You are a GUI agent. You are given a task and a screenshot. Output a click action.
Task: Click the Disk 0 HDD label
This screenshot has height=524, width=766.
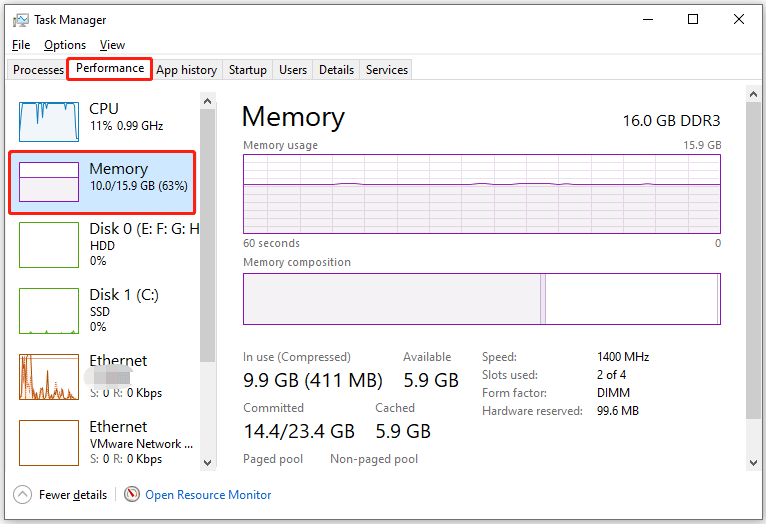point(102,246)
